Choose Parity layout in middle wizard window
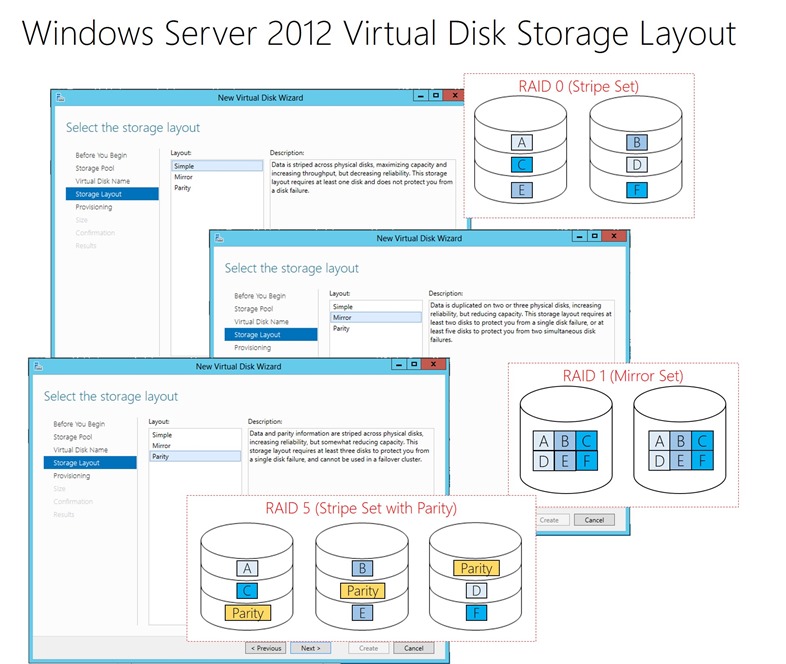Screen dimensions: 786x664 click(341, 328)
